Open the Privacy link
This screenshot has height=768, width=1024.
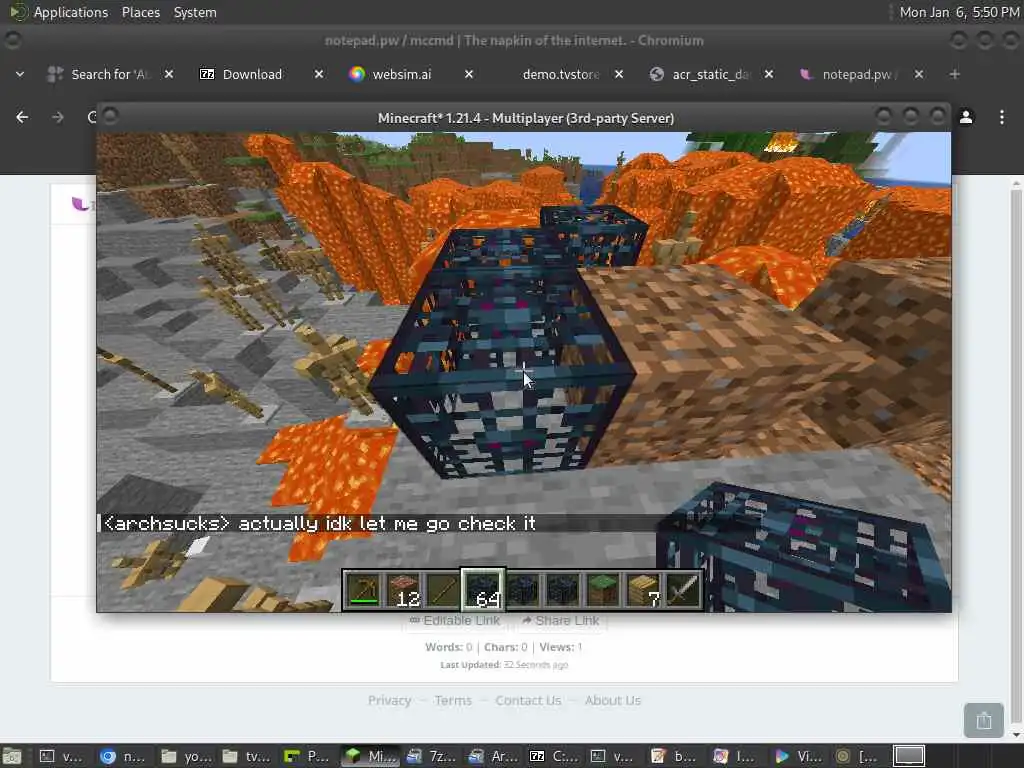[389, 700]
